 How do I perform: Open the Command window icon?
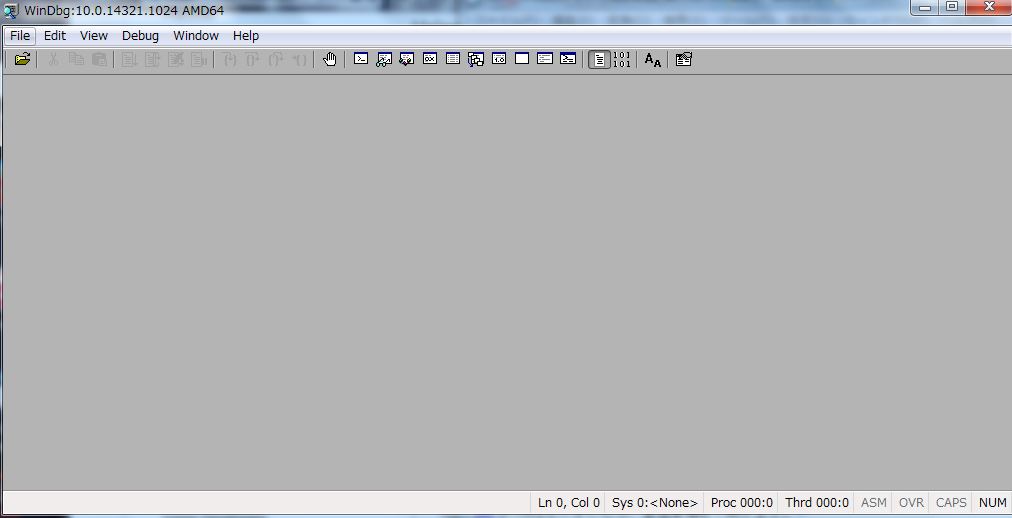point(361,59)
